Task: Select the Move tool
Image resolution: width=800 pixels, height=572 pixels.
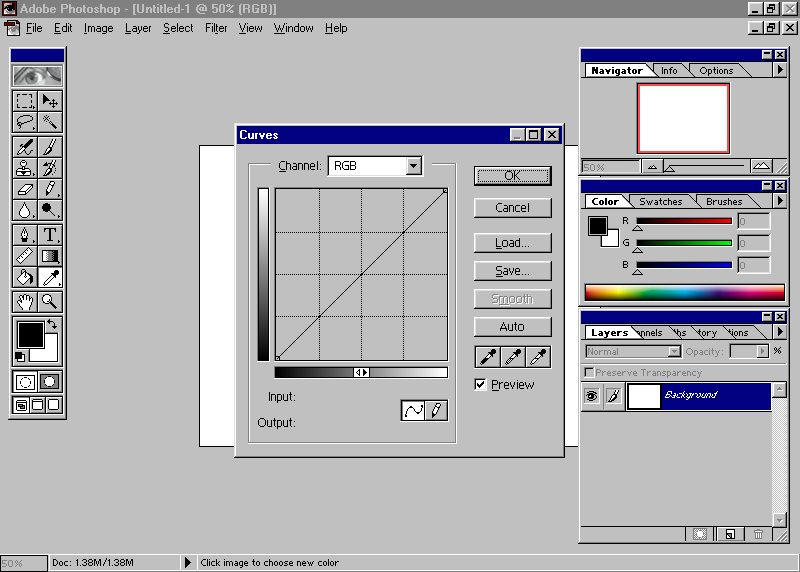Action: (x=50, y=101)
